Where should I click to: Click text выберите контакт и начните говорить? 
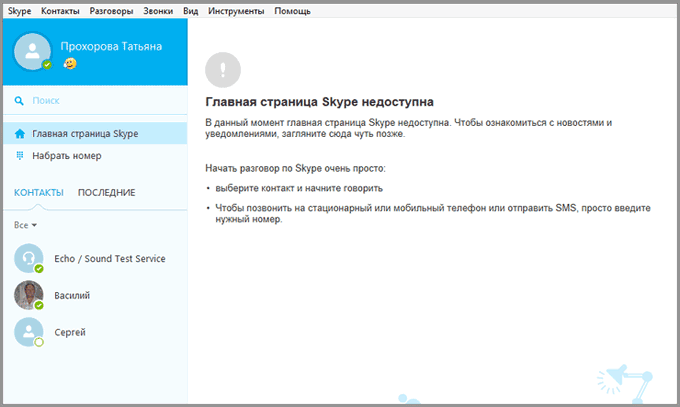[x=299, y=188]
